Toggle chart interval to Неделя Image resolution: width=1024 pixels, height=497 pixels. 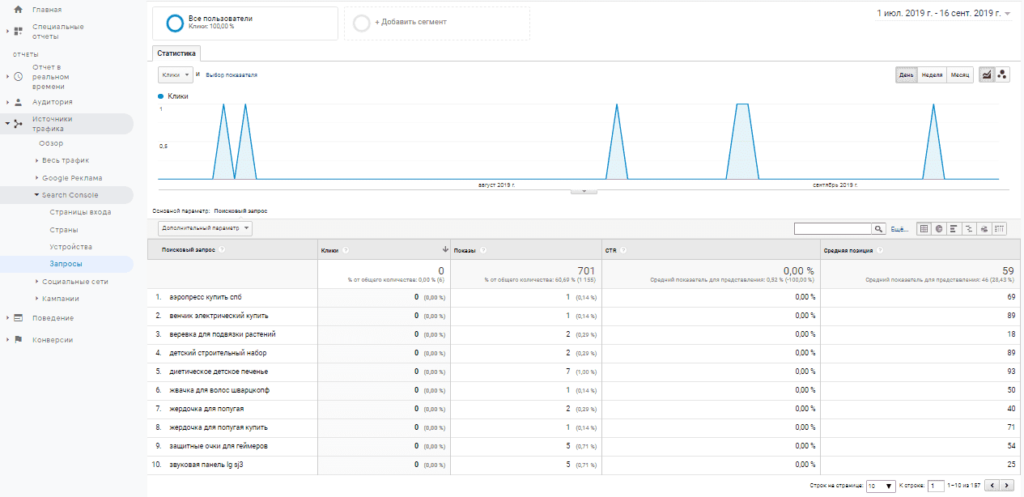click(x=932, y=75)
